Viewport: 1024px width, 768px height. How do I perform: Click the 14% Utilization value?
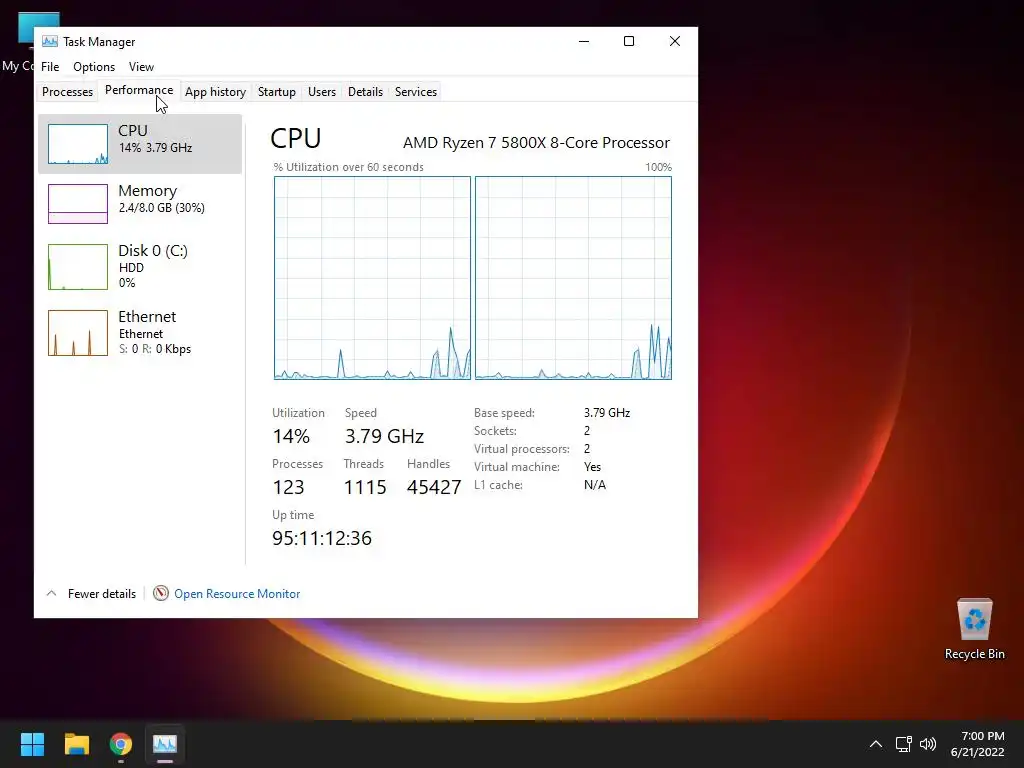coord(291,436)
